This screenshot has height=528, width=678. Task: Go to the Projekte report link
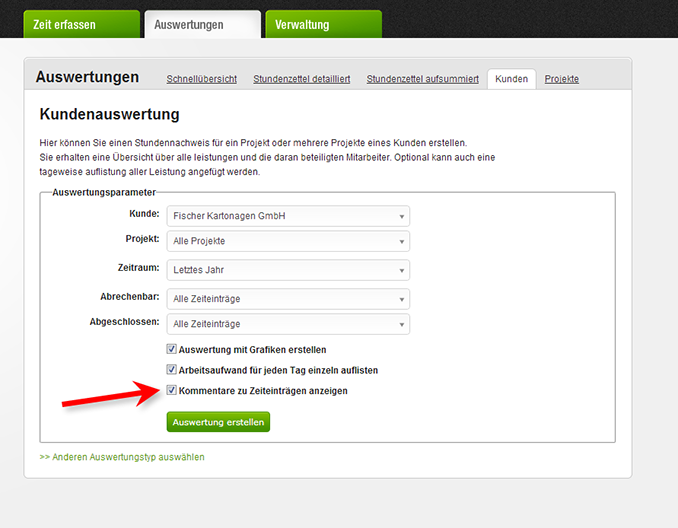pyautogui.click(x=561, y=79)
